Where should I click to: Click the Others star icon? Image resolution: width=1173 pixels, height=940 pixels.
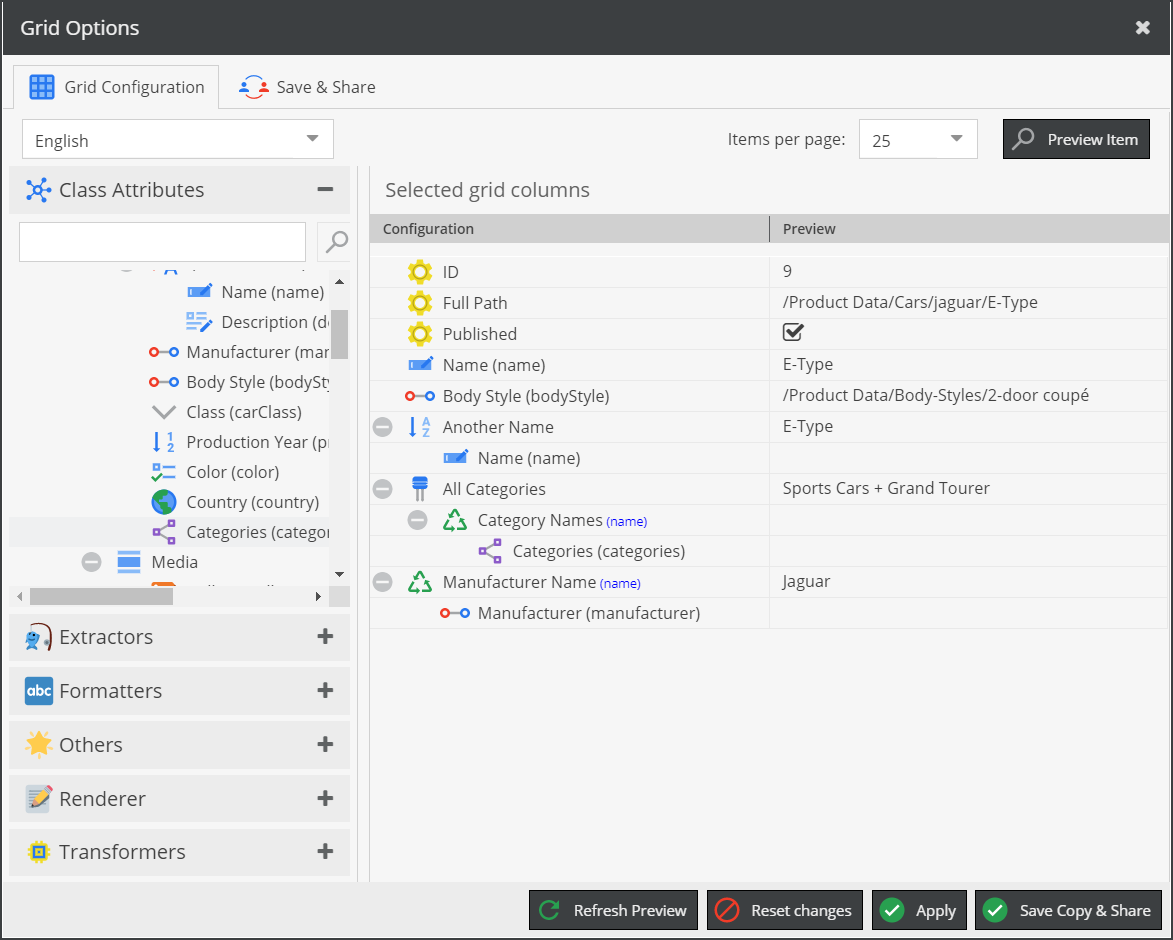click(x=38, y=745)
